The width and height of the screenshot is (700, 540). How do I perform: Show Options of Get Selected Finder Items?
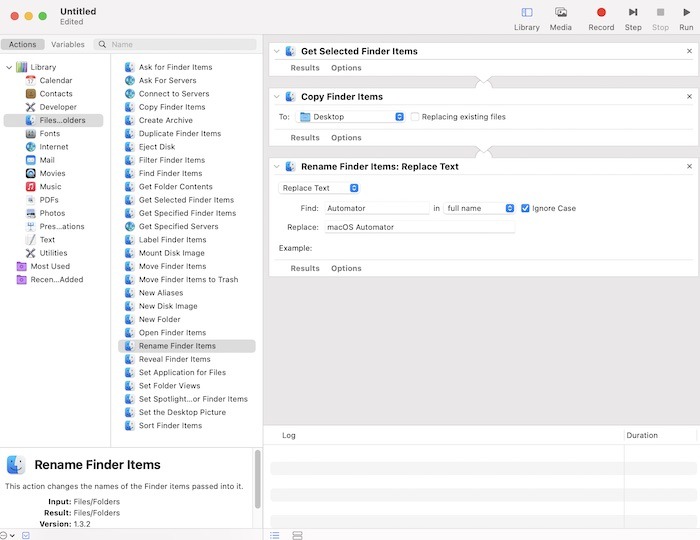(x=346, y=68)
